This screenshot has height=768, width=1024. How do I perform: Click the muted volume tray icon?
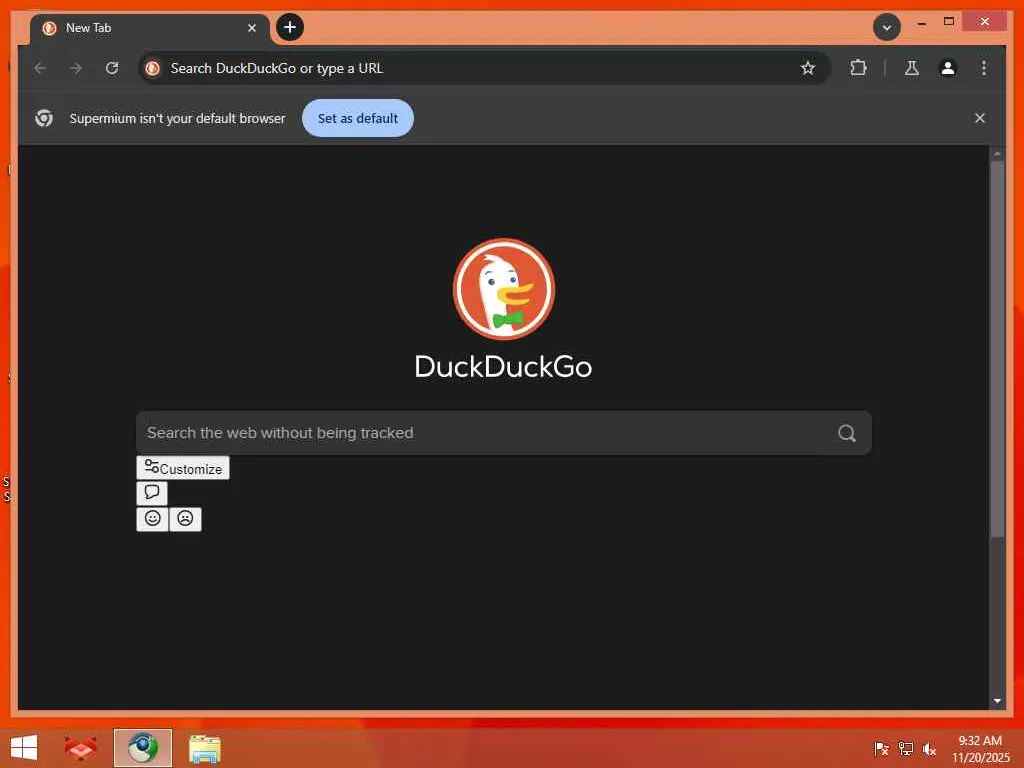pos(929,748)
